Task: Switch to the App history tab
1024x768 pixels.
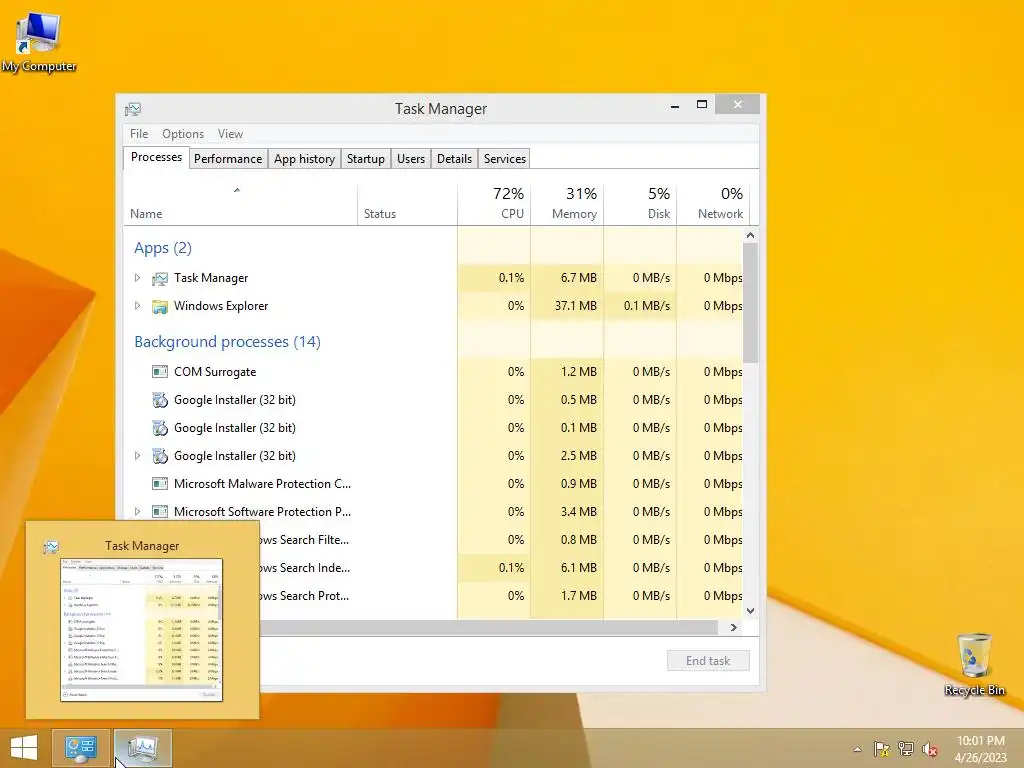Action: (304, 159)
